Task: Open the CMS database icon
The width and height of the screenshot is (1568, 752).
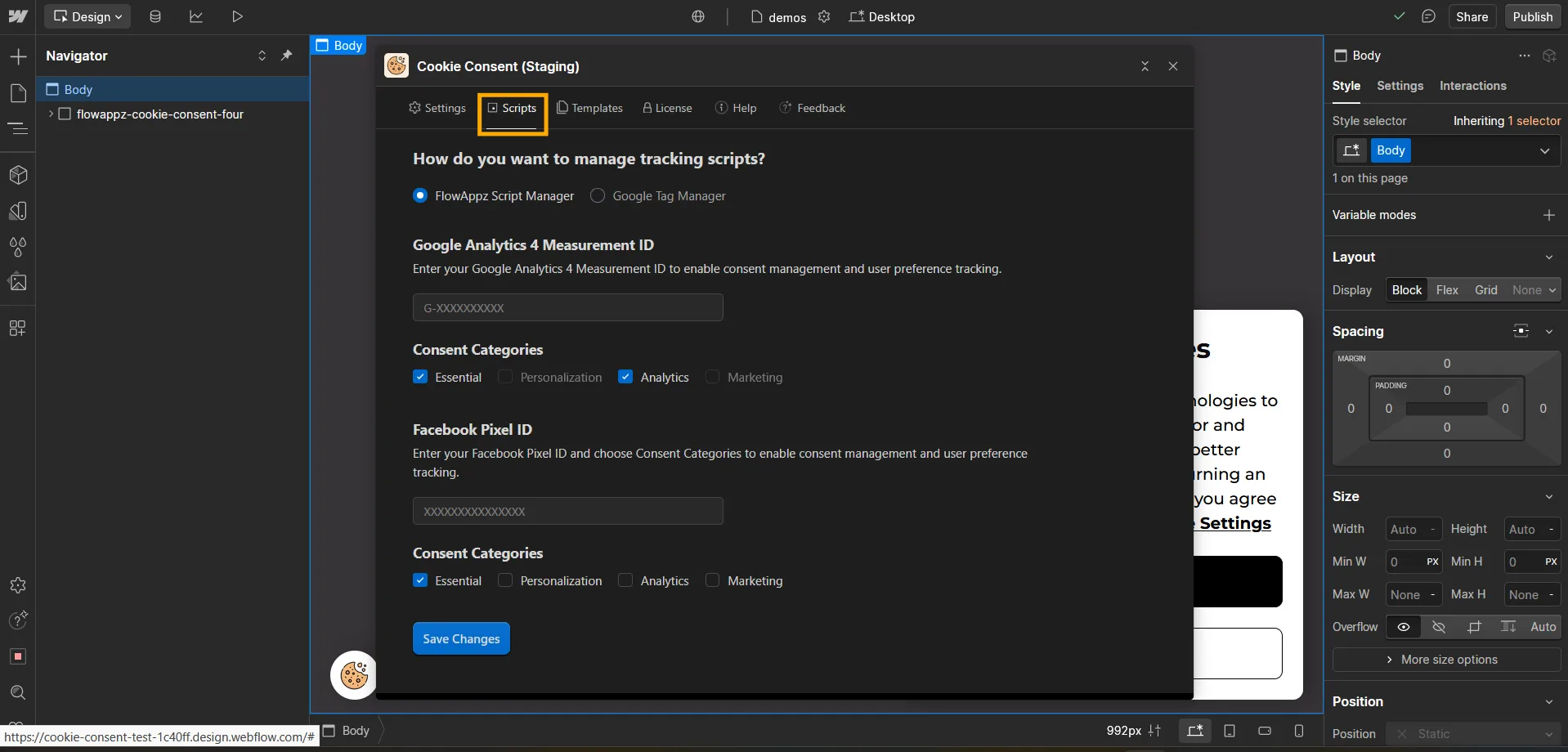Action: click(x=155, y=16)
